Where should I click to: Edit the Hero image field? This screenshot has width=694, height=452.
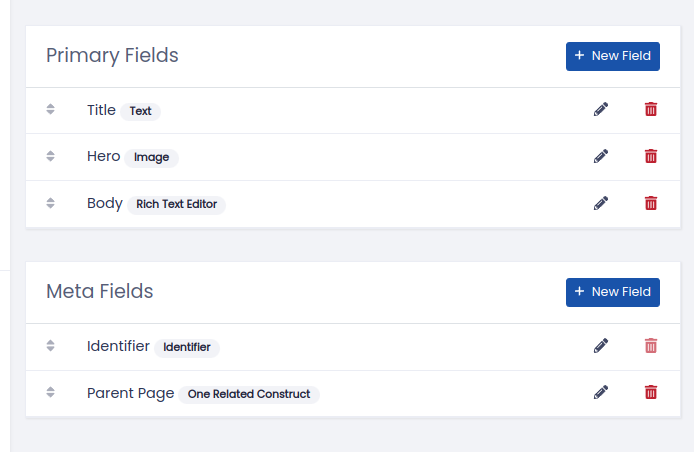601,156
